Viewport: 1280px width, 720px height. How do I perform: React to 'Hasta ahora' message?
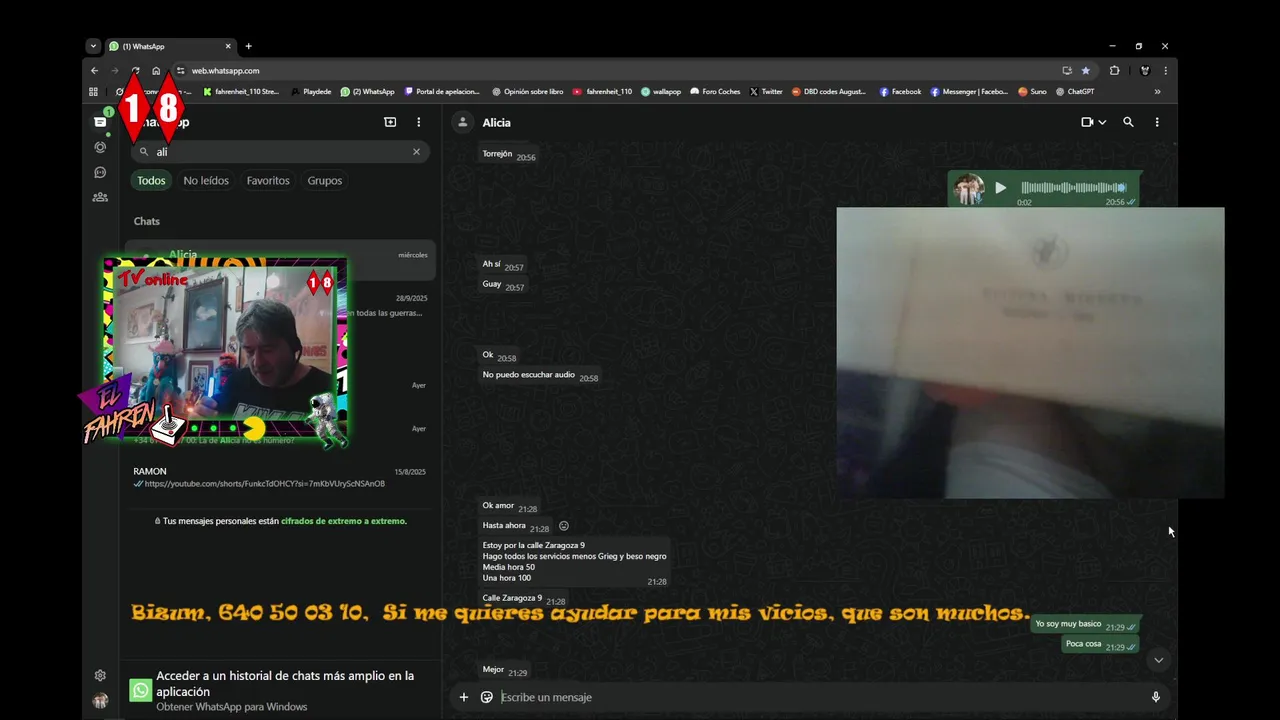(x=564, y=526)
